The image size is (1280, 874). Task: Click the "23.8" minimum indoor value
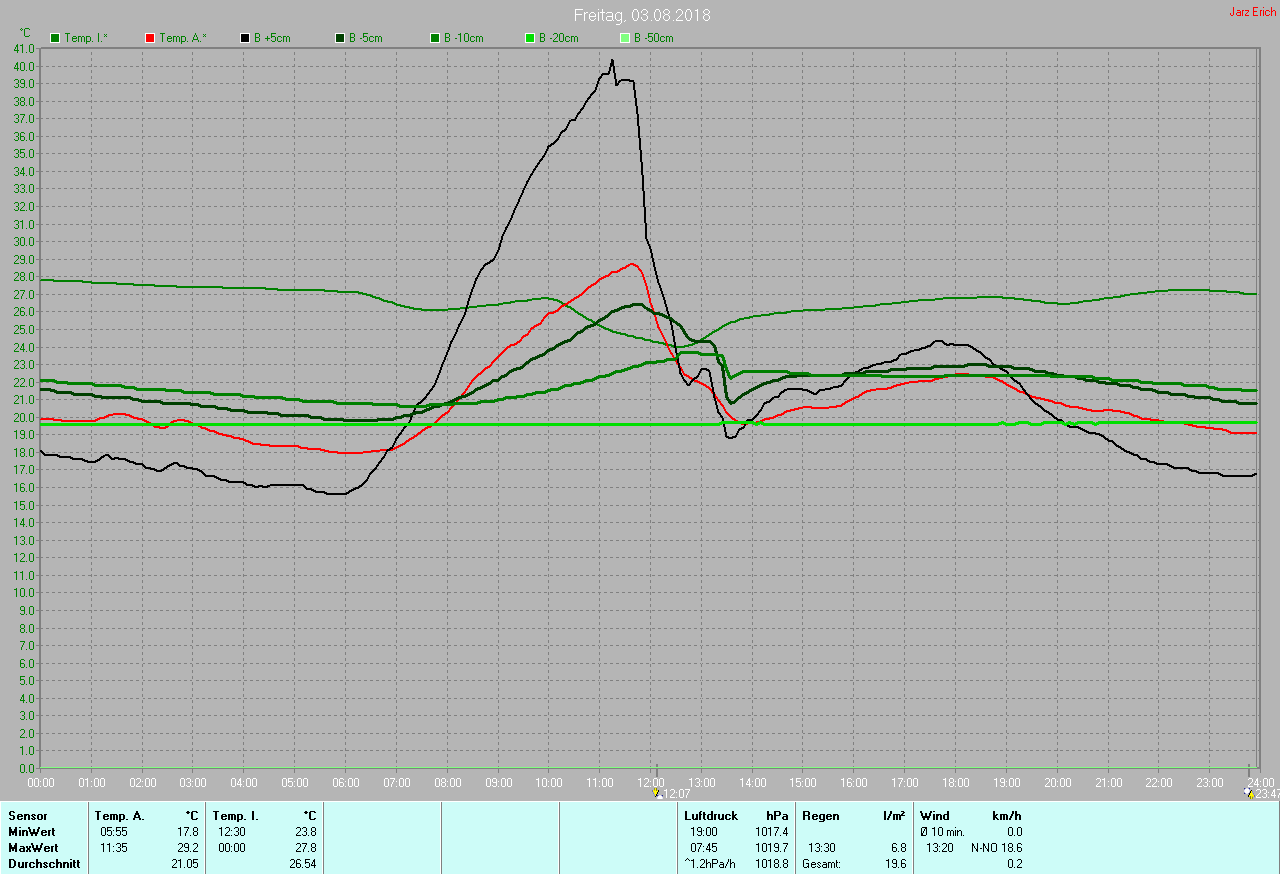click(306, 832)
